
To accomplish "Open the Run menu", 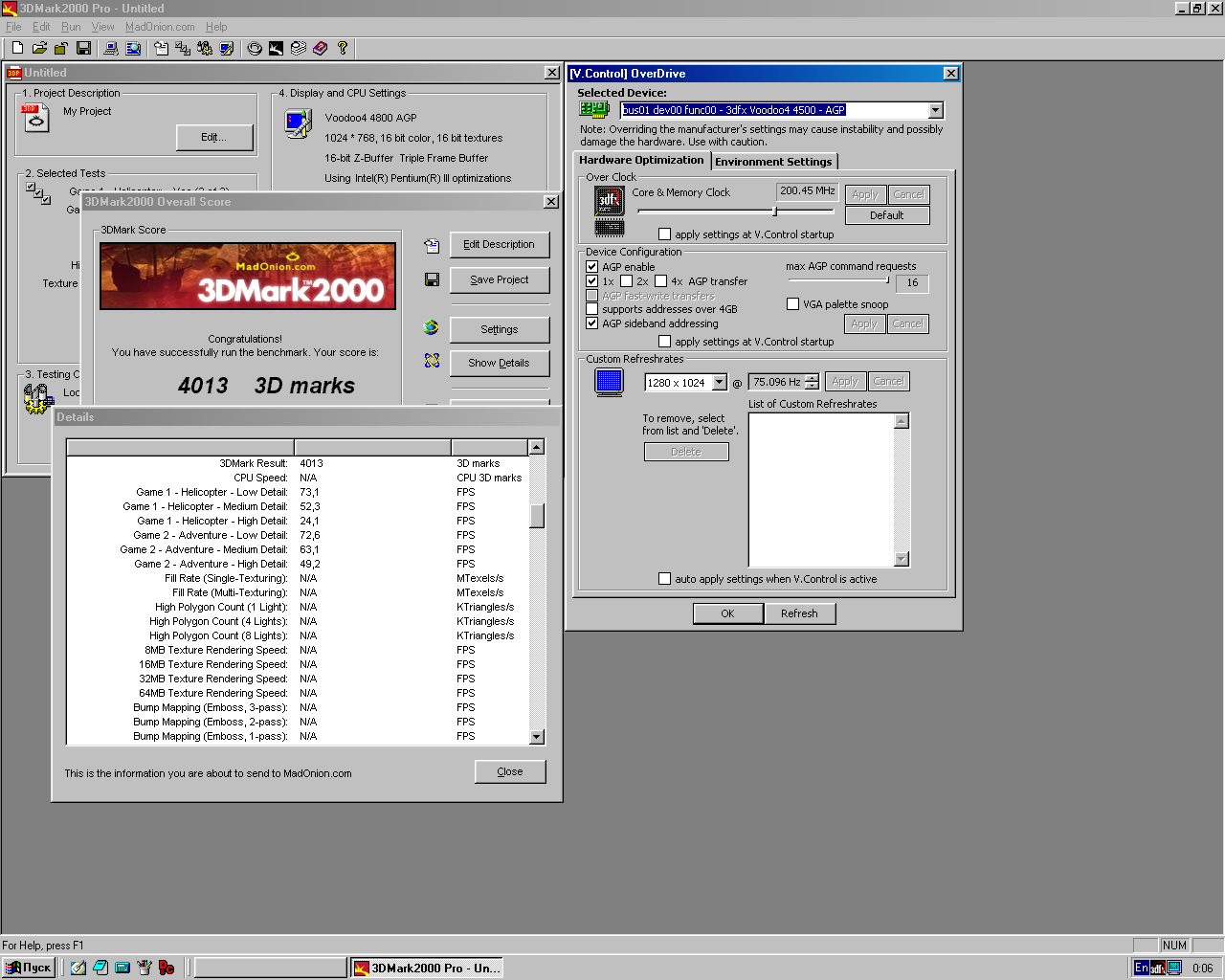I will click(x=71, y=27).
